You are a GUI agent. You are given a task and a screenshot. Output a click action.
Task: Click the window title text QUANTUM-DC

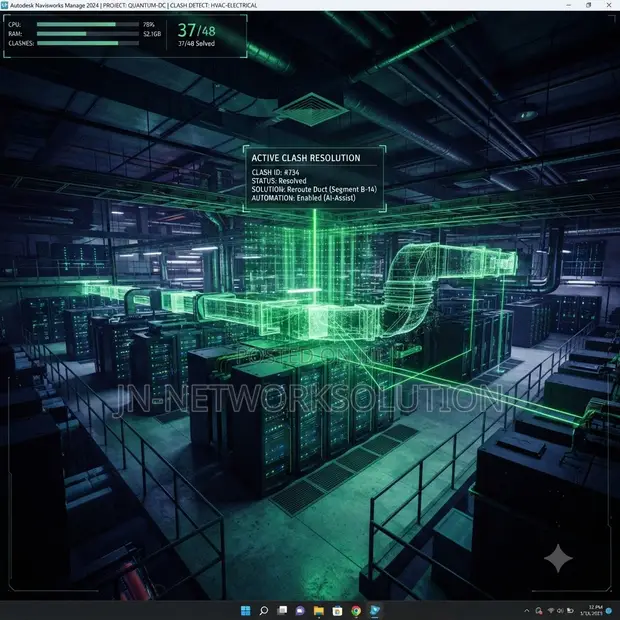tap(147, 5)
